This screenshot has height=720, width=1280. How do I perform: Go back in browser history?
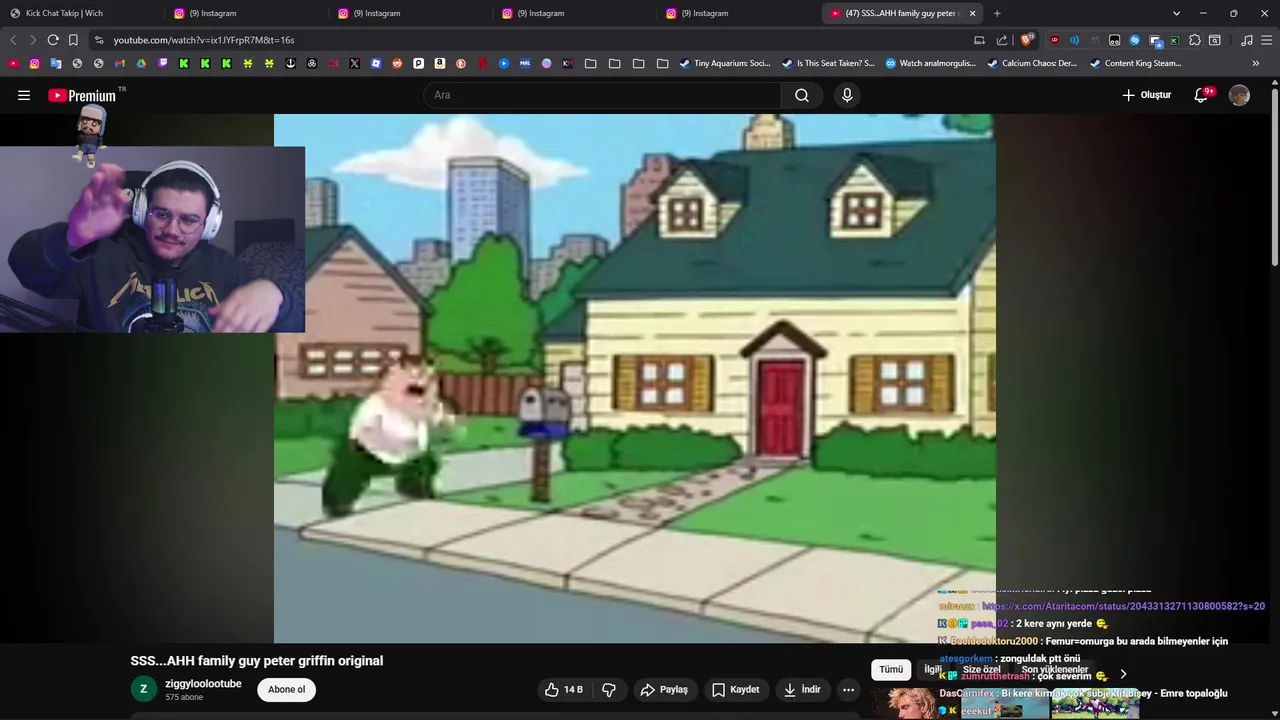(13, 40)
